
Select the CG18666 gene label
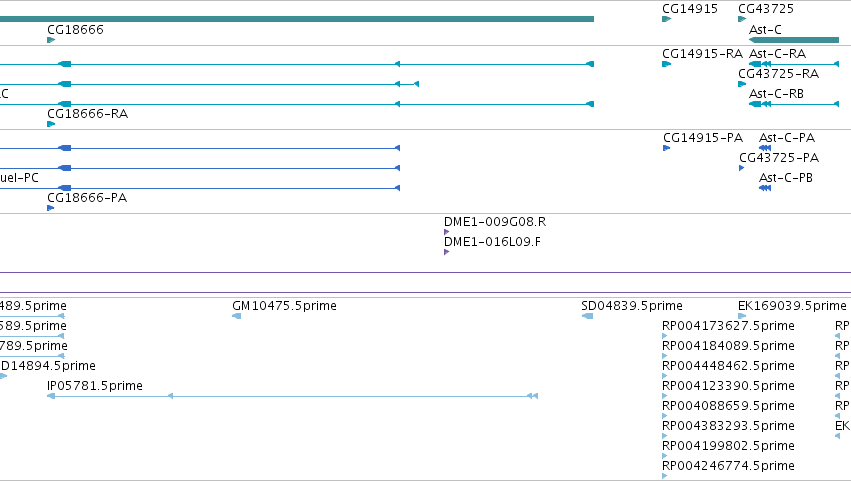(x=75, y=29)
